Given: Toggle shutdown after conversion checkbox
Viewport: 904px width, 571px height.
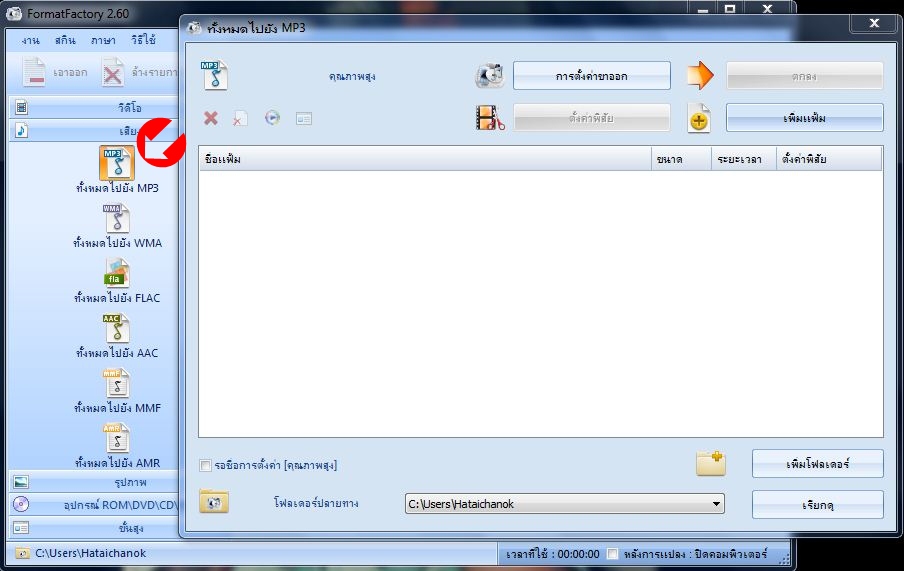Looking at the screenshot, I should (612, 554).
